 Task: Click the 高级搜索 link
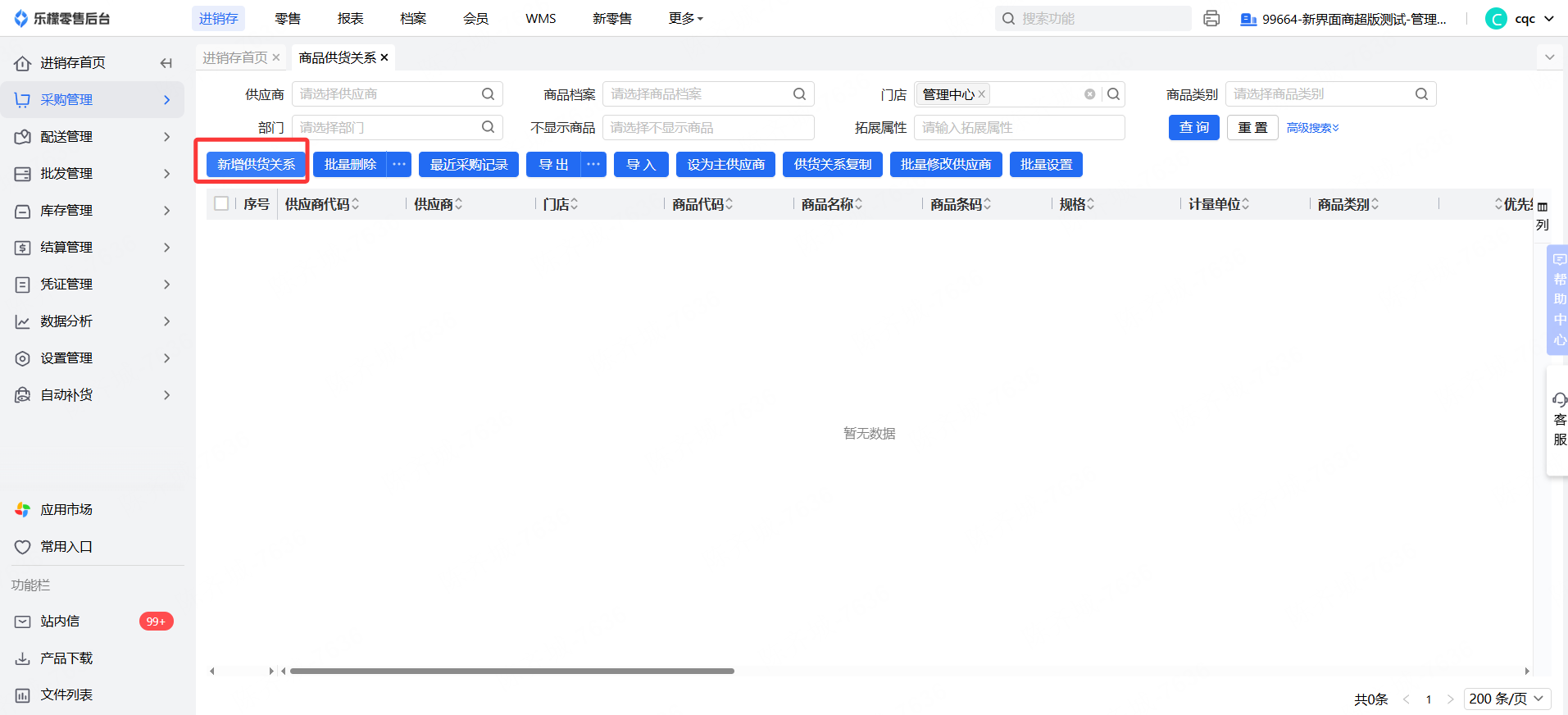click(1312, 128)
